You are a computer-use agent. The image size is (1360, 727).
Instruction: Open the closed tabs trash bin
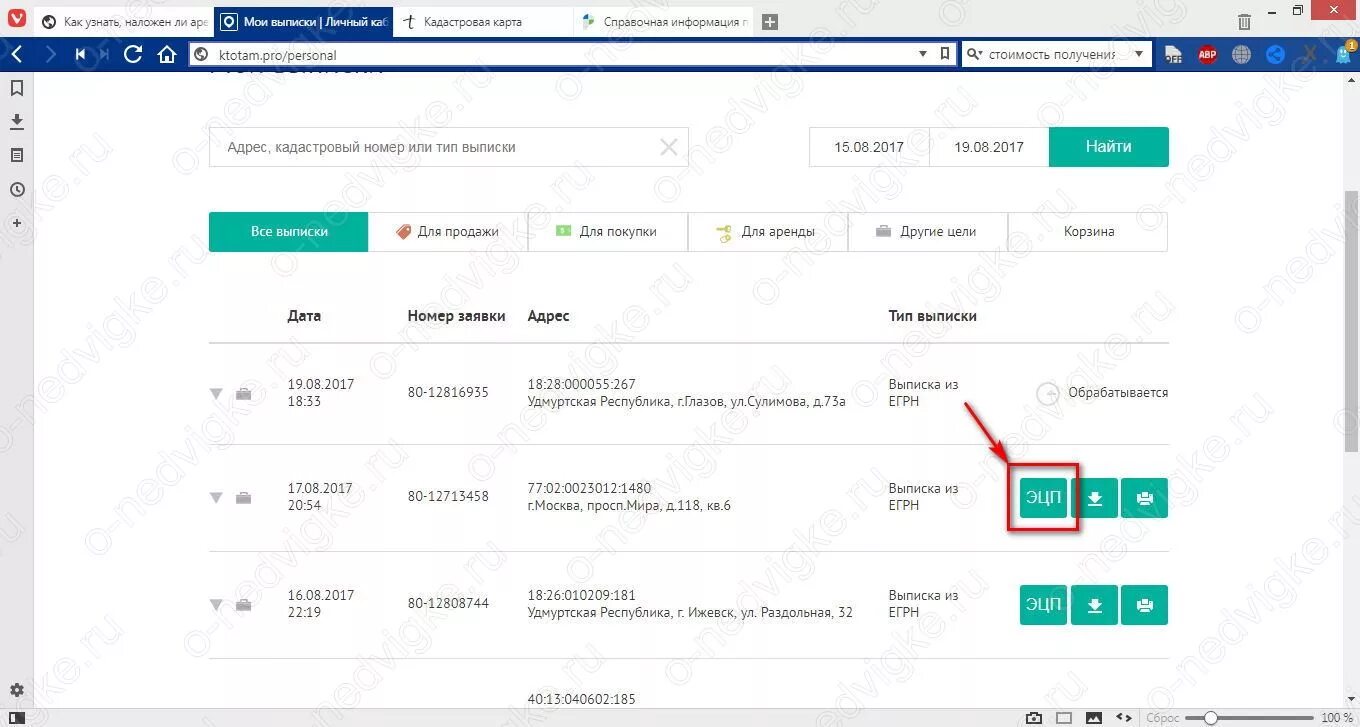(1244, 21)
